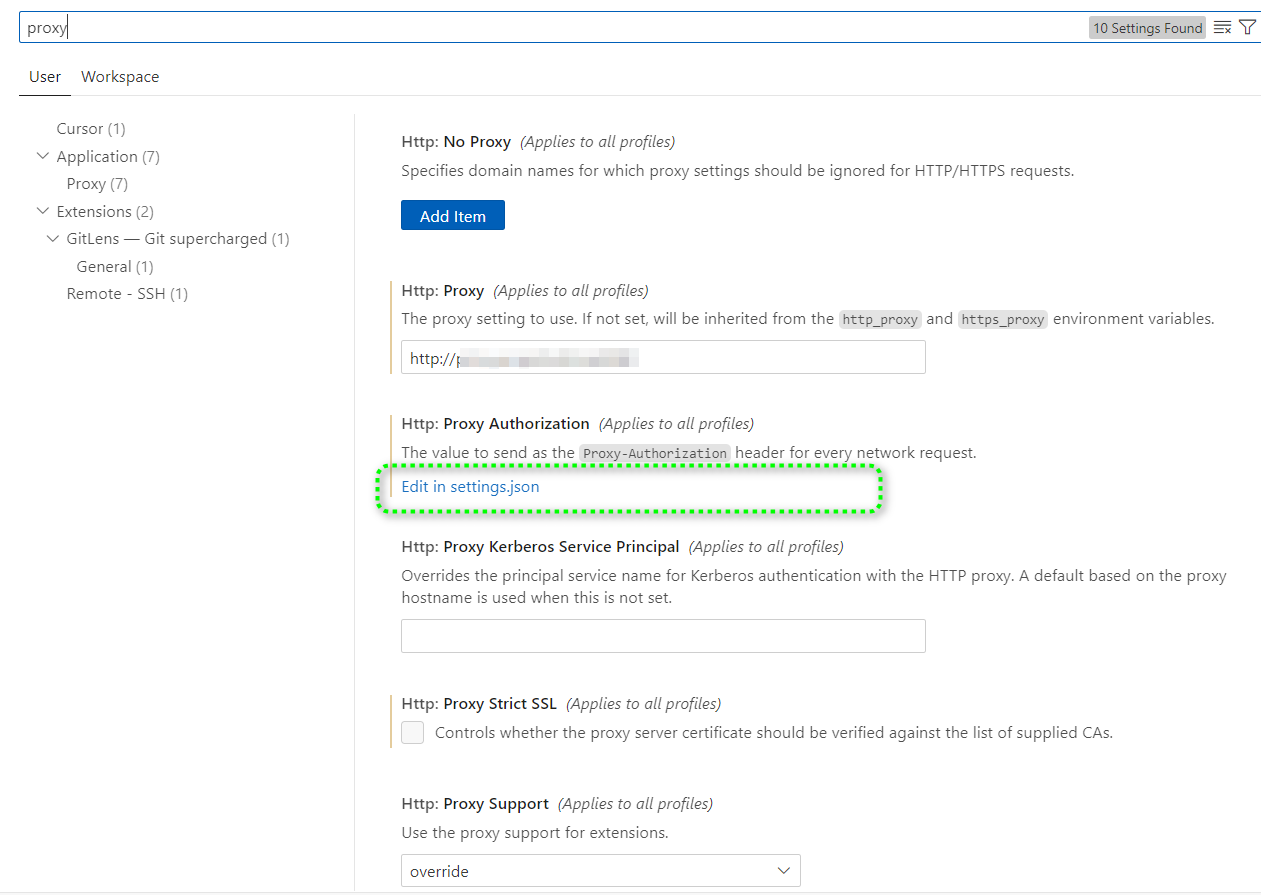This screenshot has height=895, width=1261.
Task: Click the 10 Settings Found badge
Action: [x=1147, y=28]
